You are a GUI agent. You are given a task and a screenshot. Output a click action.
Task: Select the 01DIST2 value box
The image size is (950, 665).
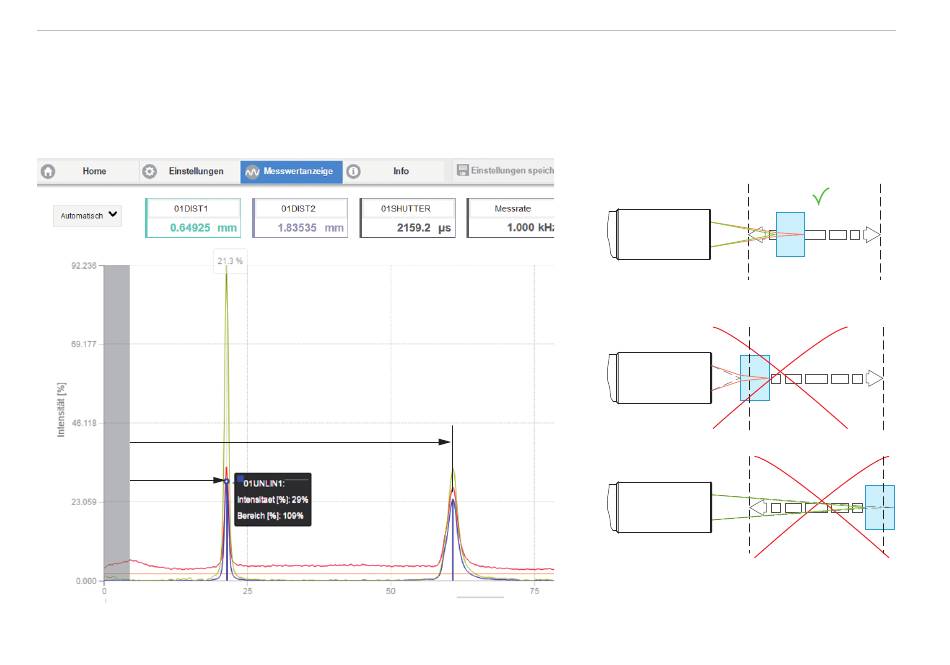click(300, 218)
